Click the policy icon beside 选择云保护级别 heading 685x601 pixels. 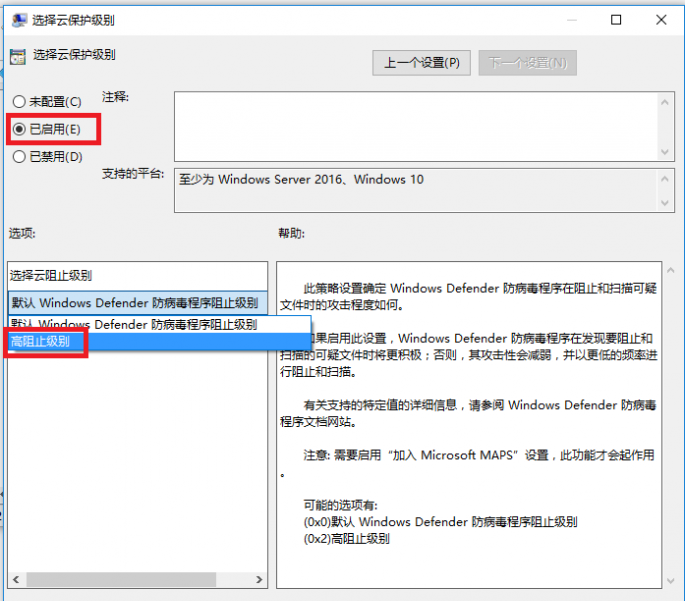(x=18, y=56)
